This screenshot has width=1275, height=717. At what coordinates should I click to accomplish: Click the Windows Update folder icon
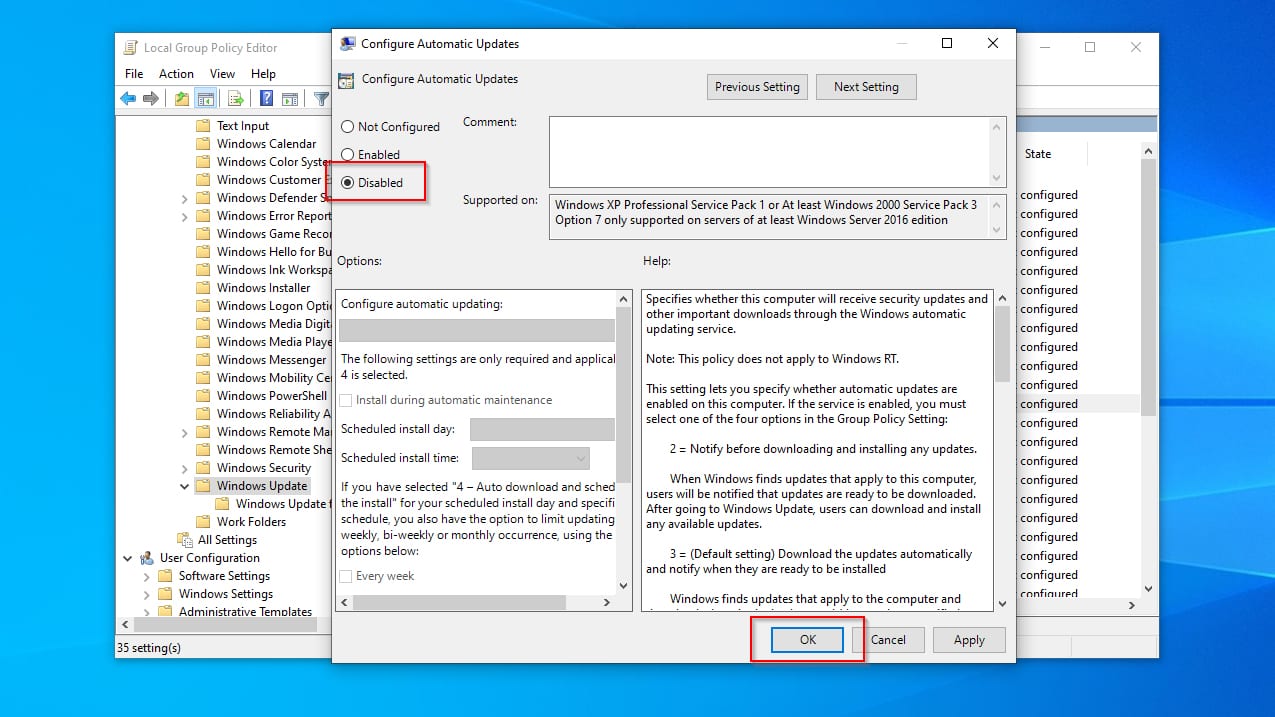click(x=203, y=486)
